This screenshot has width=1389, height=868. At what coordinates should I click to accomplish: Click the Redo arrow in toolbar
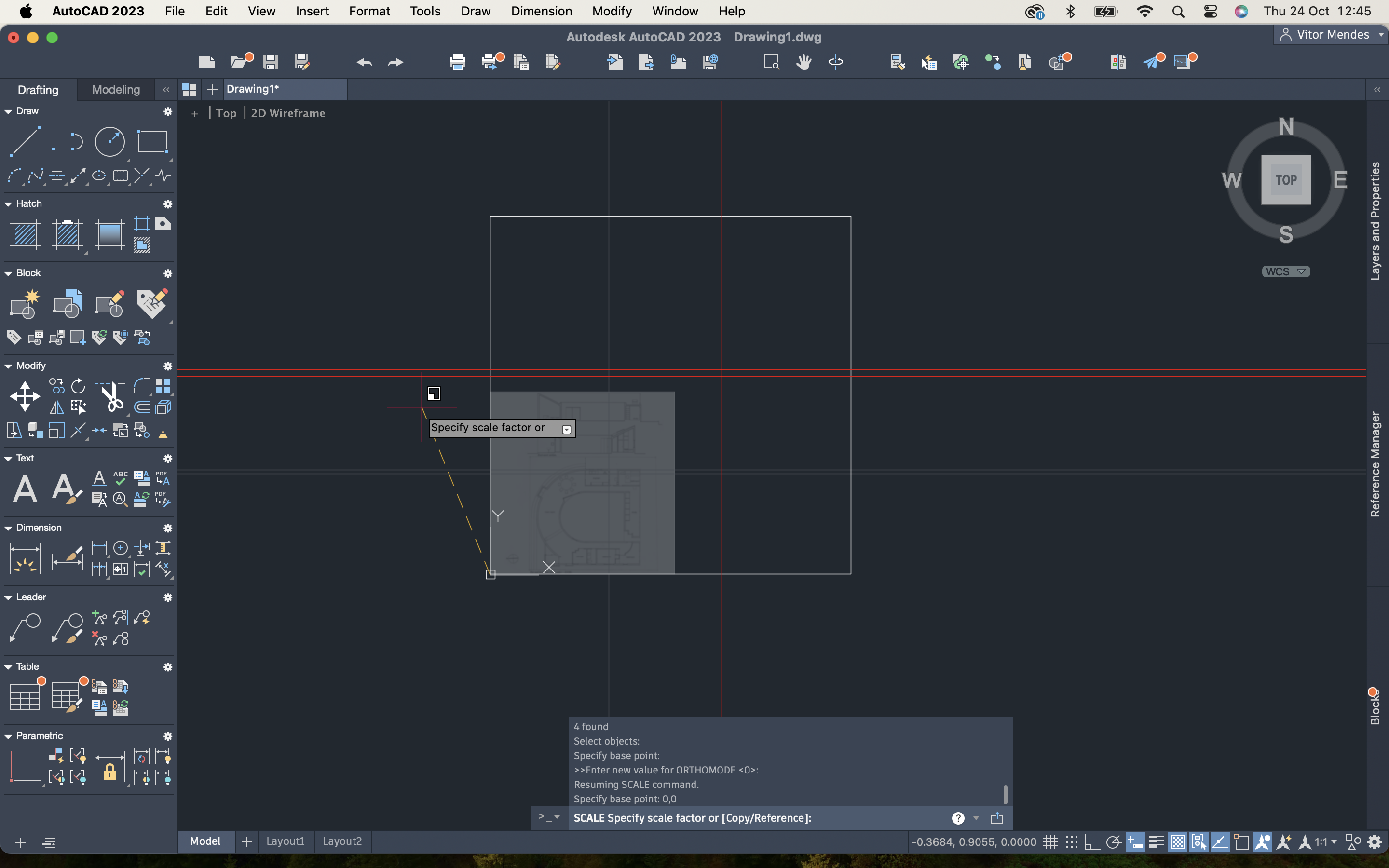[395, 62]
